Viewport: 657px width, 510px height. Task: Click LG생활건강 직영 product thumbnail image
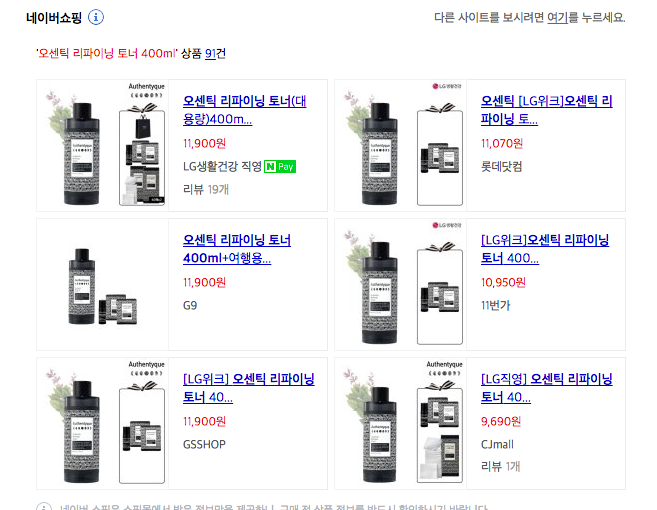coord(103,145)
